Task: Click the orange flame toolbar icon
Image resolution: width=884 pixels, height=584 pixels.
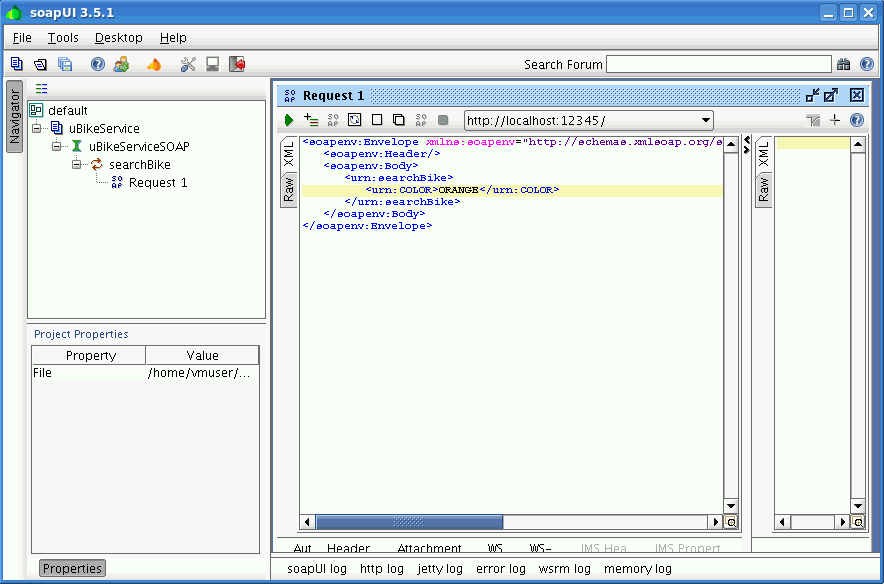Action: click(154, 65)
